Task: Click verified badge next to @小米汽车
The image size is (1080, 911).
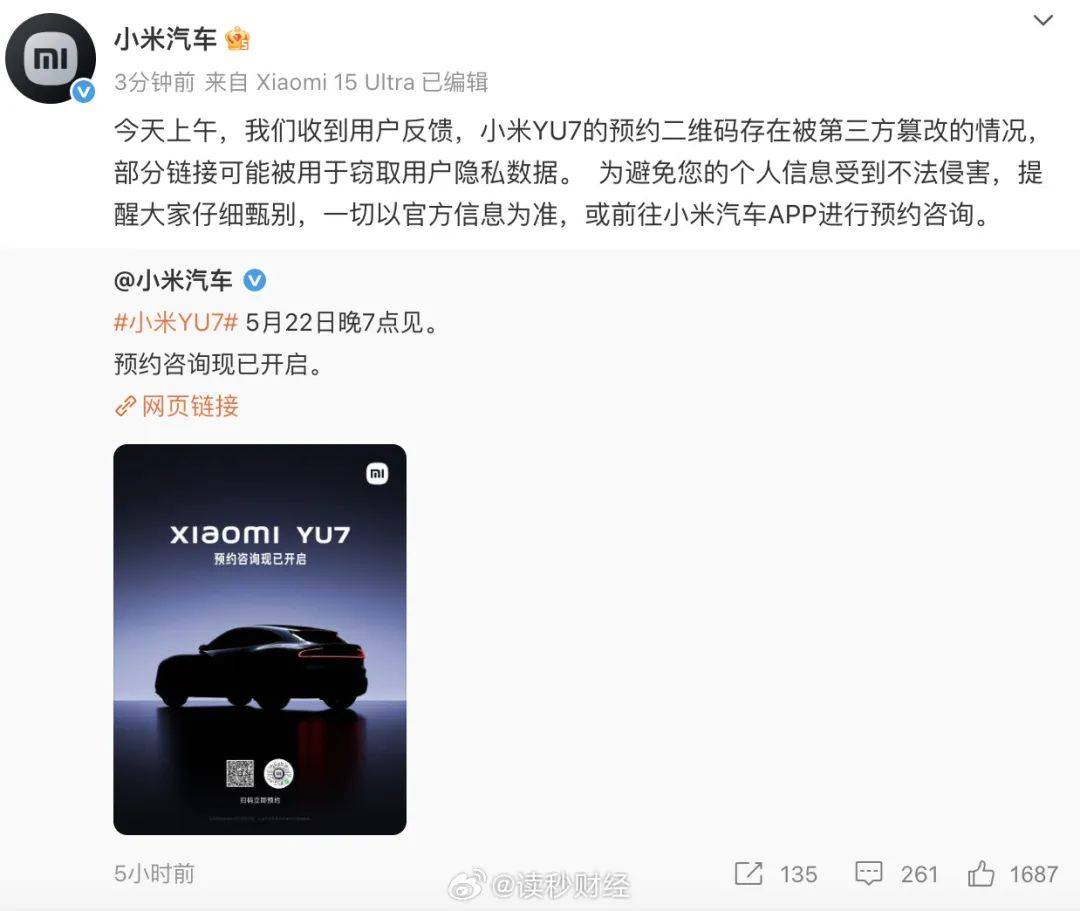Action: (255, 280)
